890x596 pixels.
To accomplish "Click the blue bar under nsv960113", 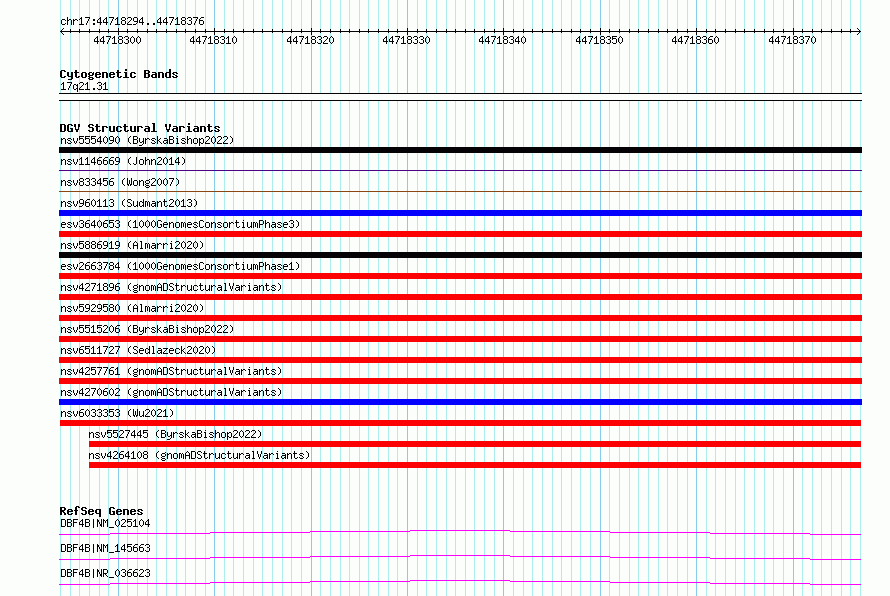I will [460, 213].
